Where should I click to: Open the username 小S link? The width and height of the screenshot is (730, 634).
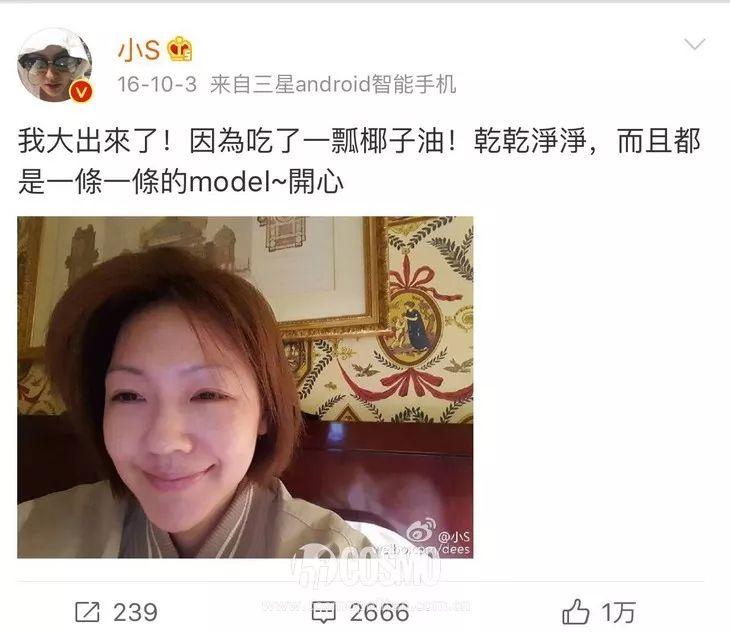[x=139, y=49]
